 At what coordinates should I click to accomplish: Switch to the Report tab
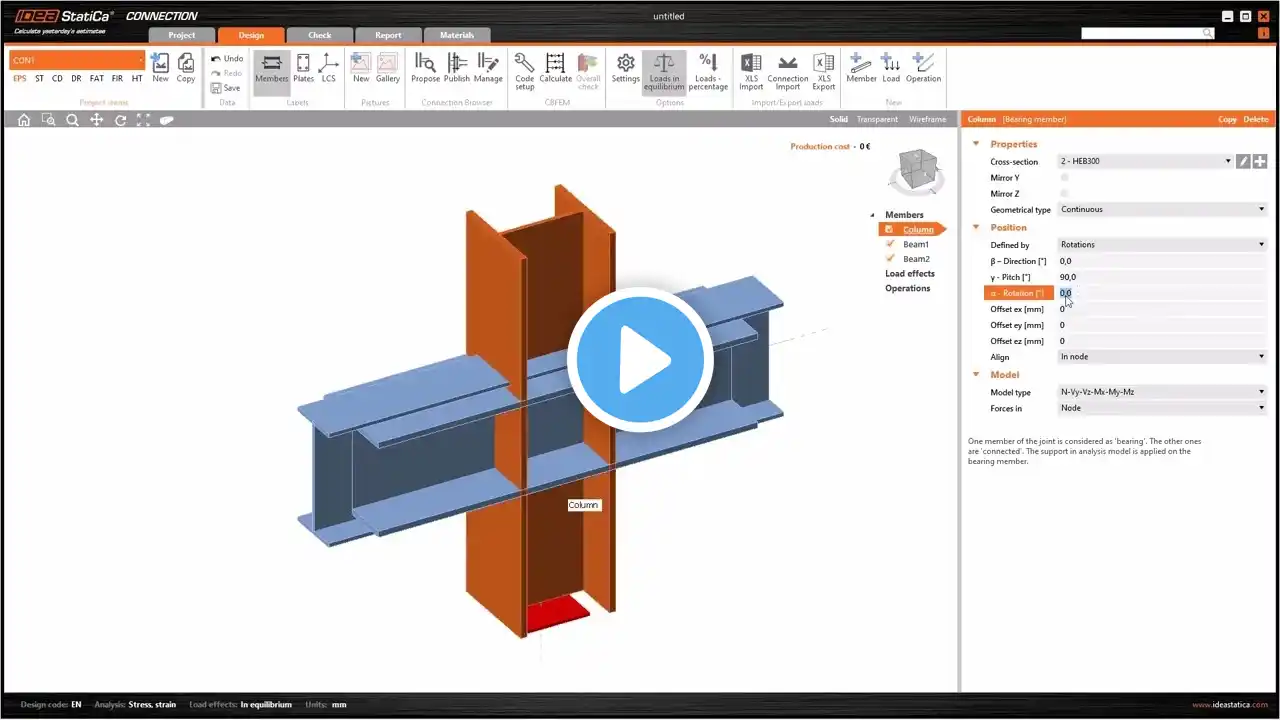[388, 35]
